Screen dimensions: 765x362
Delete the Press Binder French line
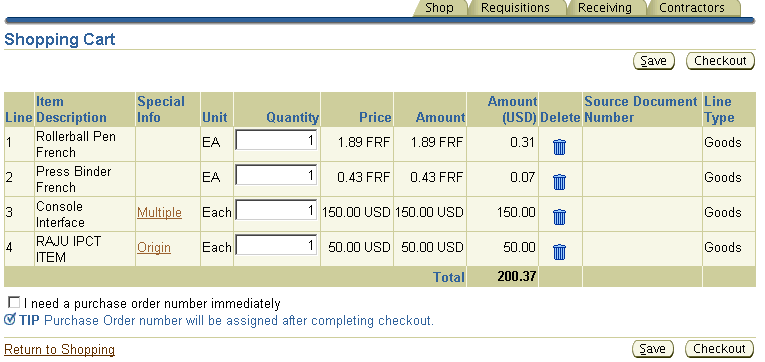click(x=559, y=182)
